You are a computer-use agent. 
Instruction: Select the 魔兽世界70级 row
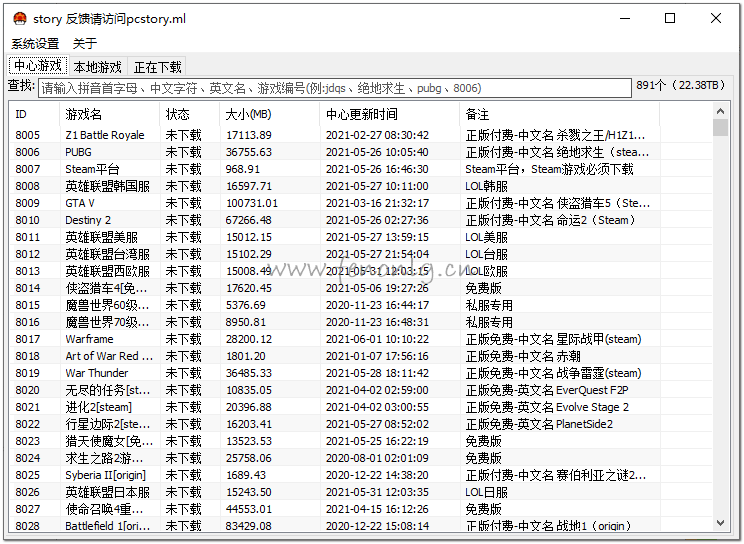361,322
